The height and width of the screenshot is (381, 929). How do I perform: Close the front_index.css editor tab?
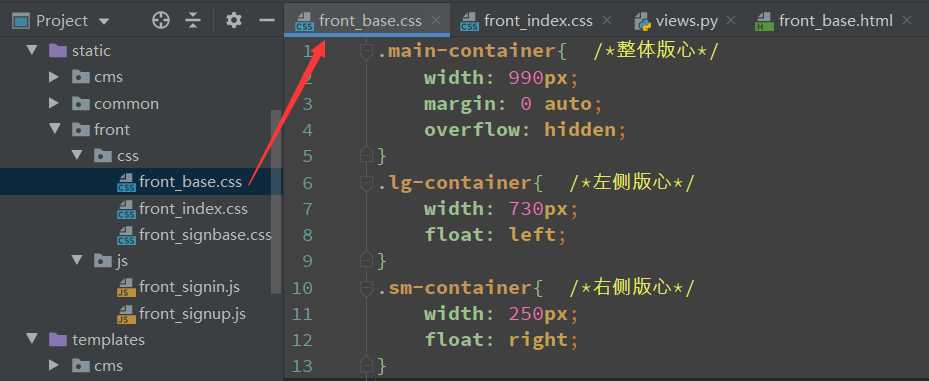606,21
